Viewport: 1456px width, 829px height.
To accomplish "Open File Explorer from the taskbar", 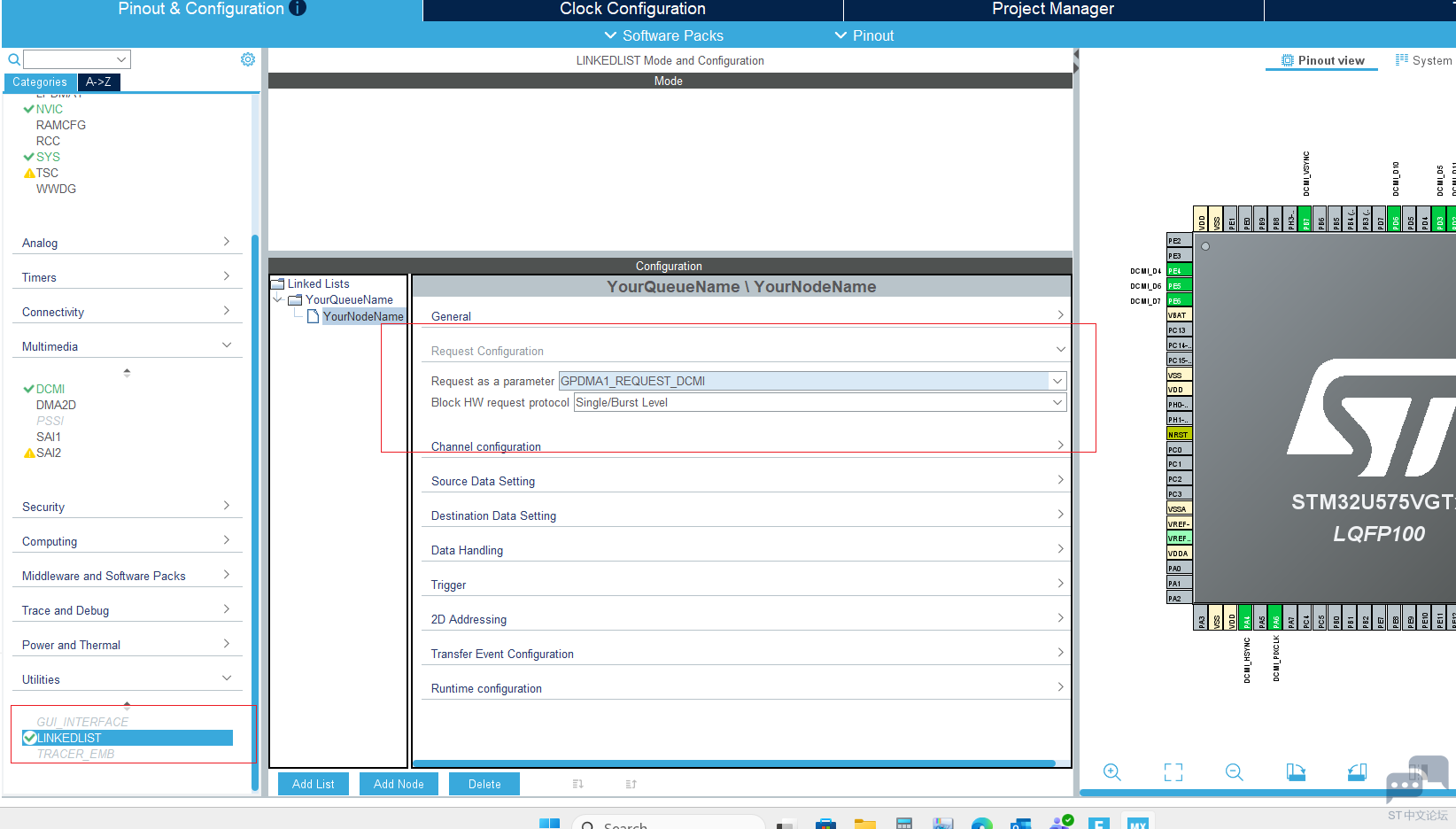I will (865, 824).
